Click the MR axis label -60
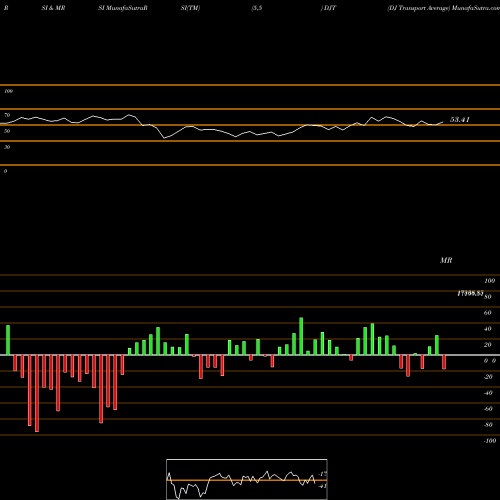This screenshot has height=500, width=500. (488, 409)
